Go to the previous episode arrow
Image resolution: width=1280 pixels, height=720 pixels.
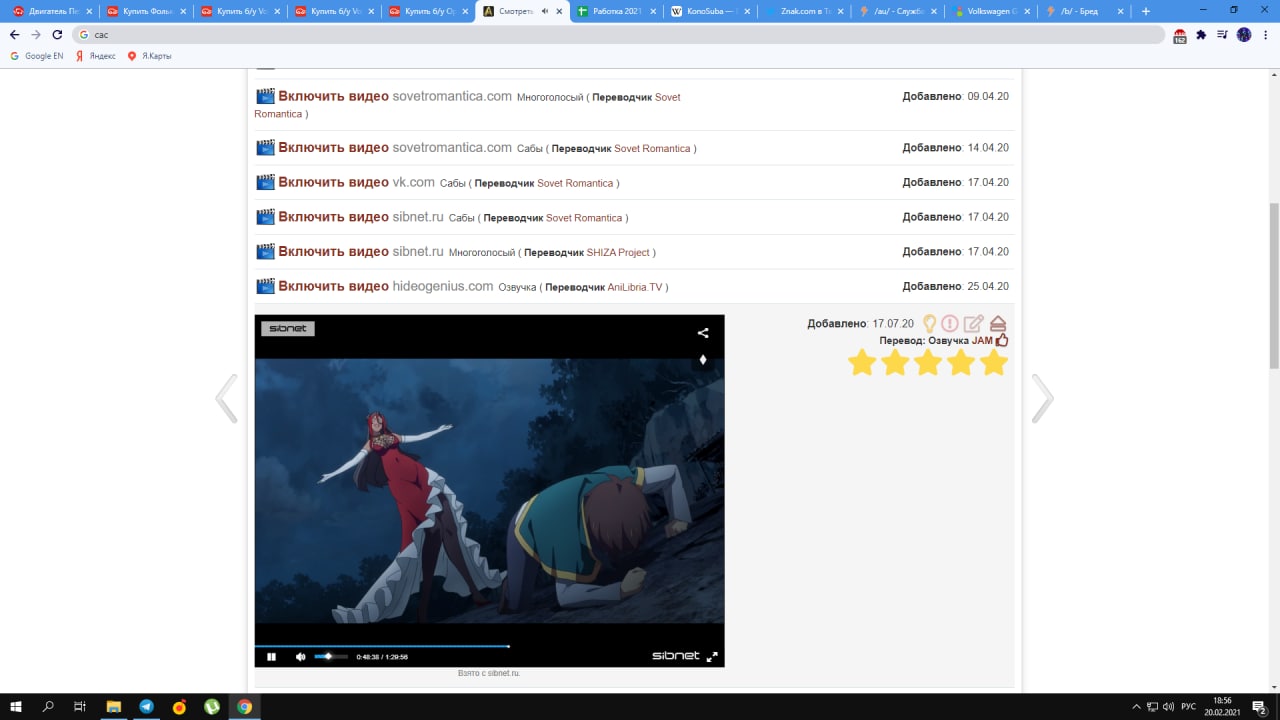(227, 398)
